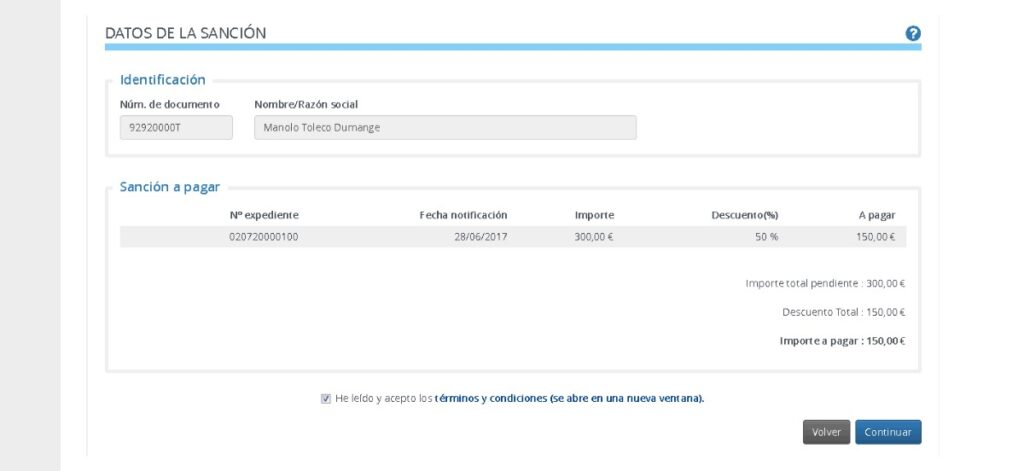Click the Identificación section heading
Viewport: 1024px width, 471px height.
[163, 80]
